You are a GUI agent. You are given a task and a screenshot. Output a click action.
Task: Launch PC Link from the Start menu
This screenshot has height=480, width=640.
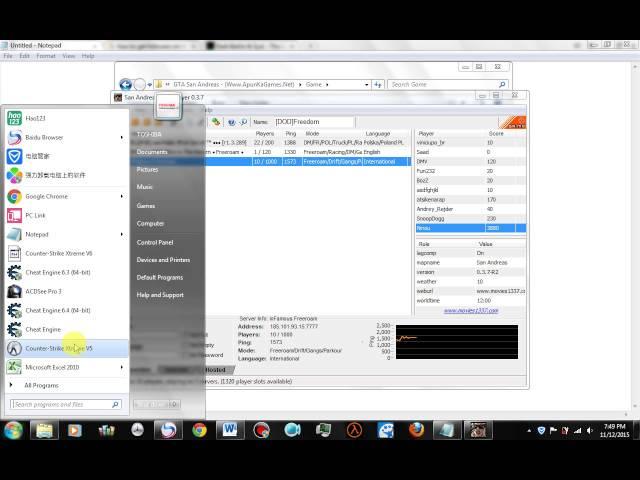point(67,215)
